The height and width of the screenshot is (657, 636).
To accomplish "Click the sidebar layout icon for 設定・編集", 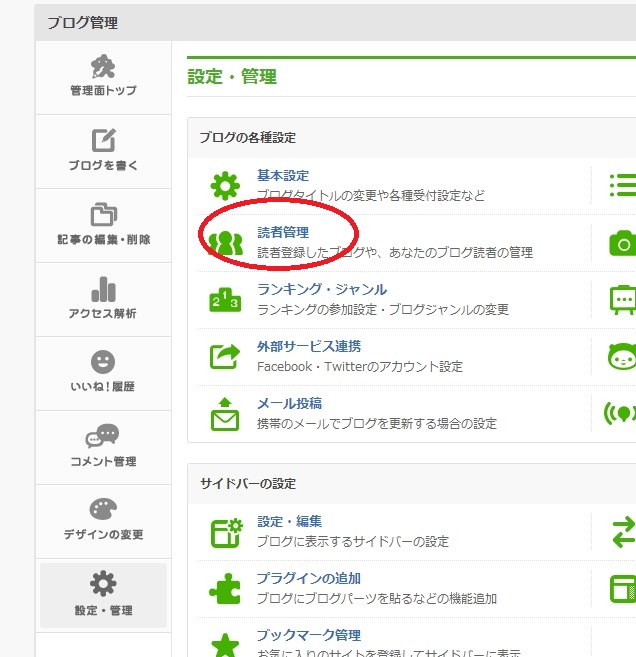I will click(225, 532).
